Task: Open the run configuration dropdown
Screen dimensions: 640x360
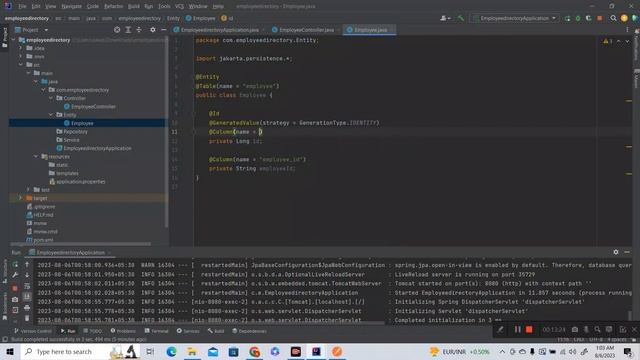Action: 514,18
